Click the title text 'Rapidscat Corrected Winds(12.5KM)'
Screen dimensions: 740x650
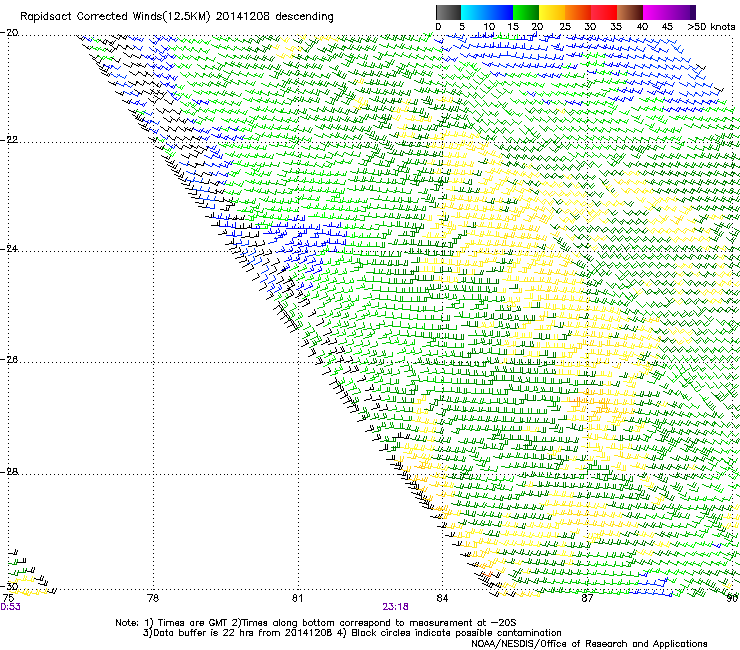(x=115, y=17)
